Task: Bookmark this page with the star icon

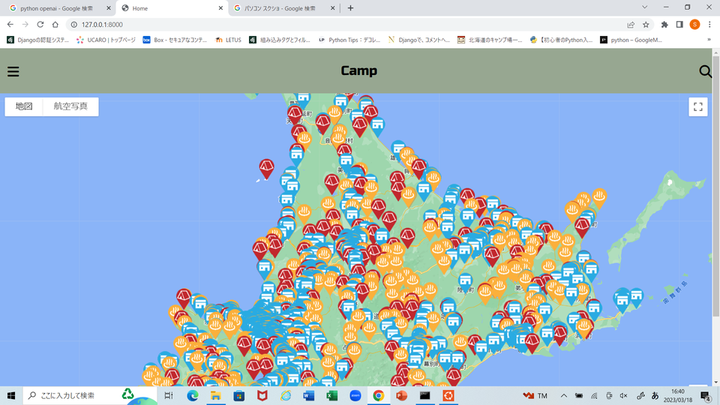Action: [x=646, y=24]
